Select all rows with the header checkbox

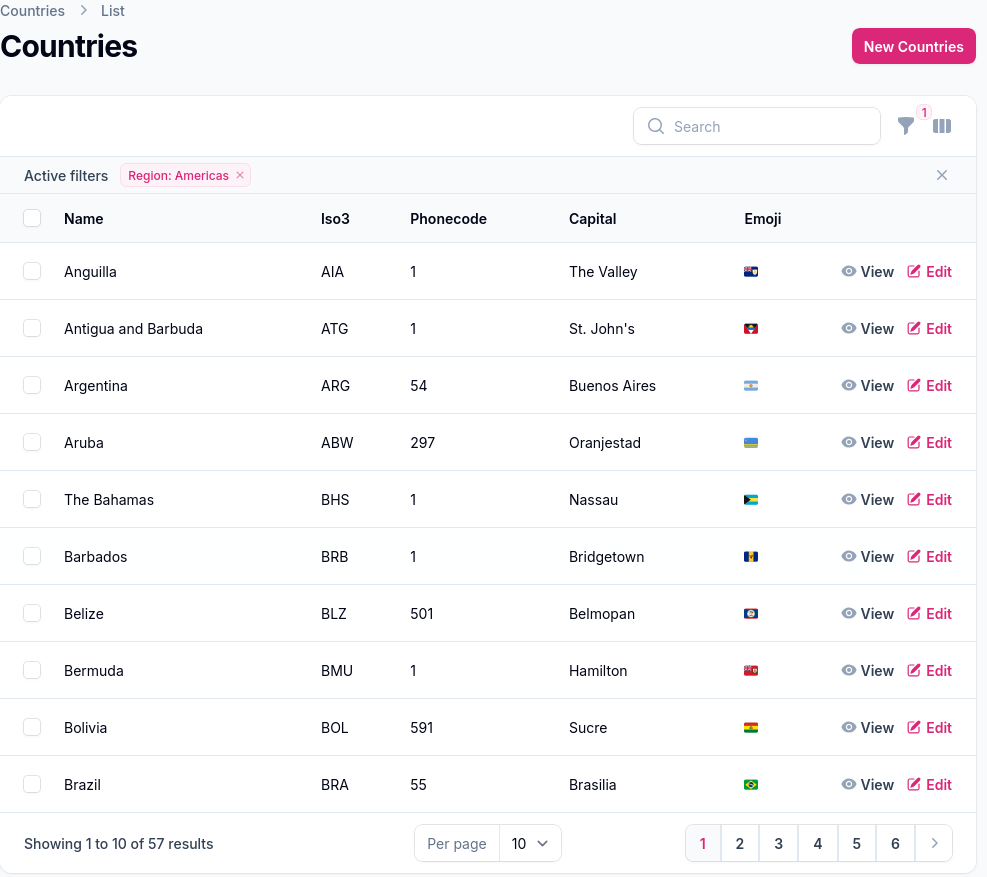coord(32,218)
